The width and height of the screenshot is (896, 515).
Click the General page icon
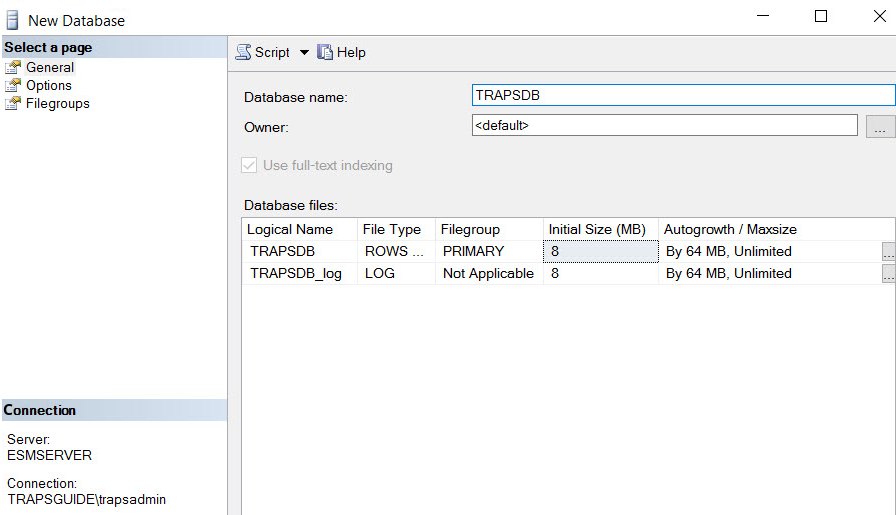(13, 68)
